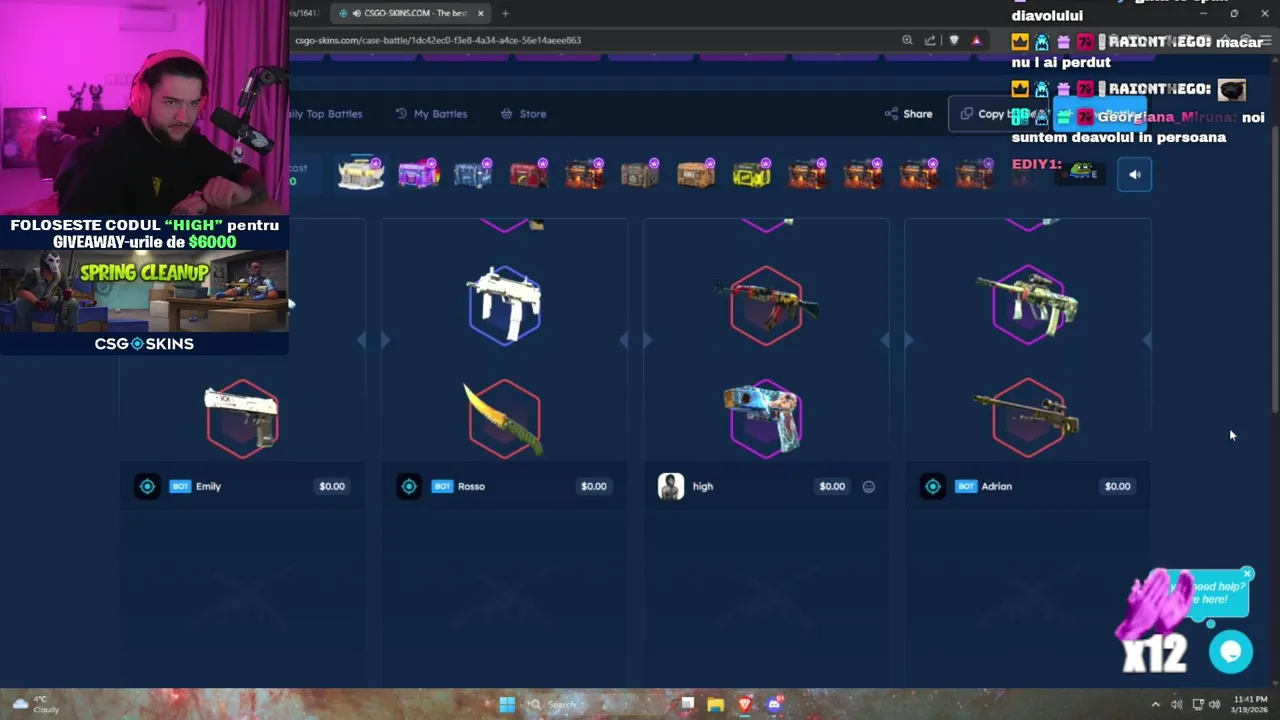Screen dimensions: 1280x720
Task: Select the gray case in the case row
Action: click(640, 174)
